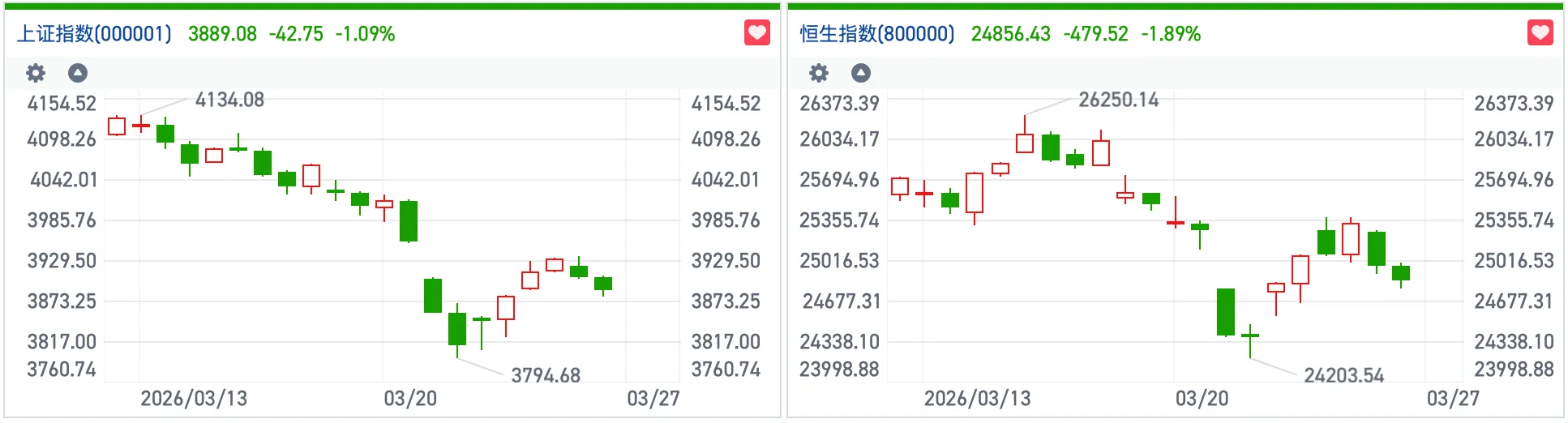Toggle favorite heart for 恒生指数
Image resolution: width=1568 pixels, height=423 pixels.
click(x=1540, y=33)
